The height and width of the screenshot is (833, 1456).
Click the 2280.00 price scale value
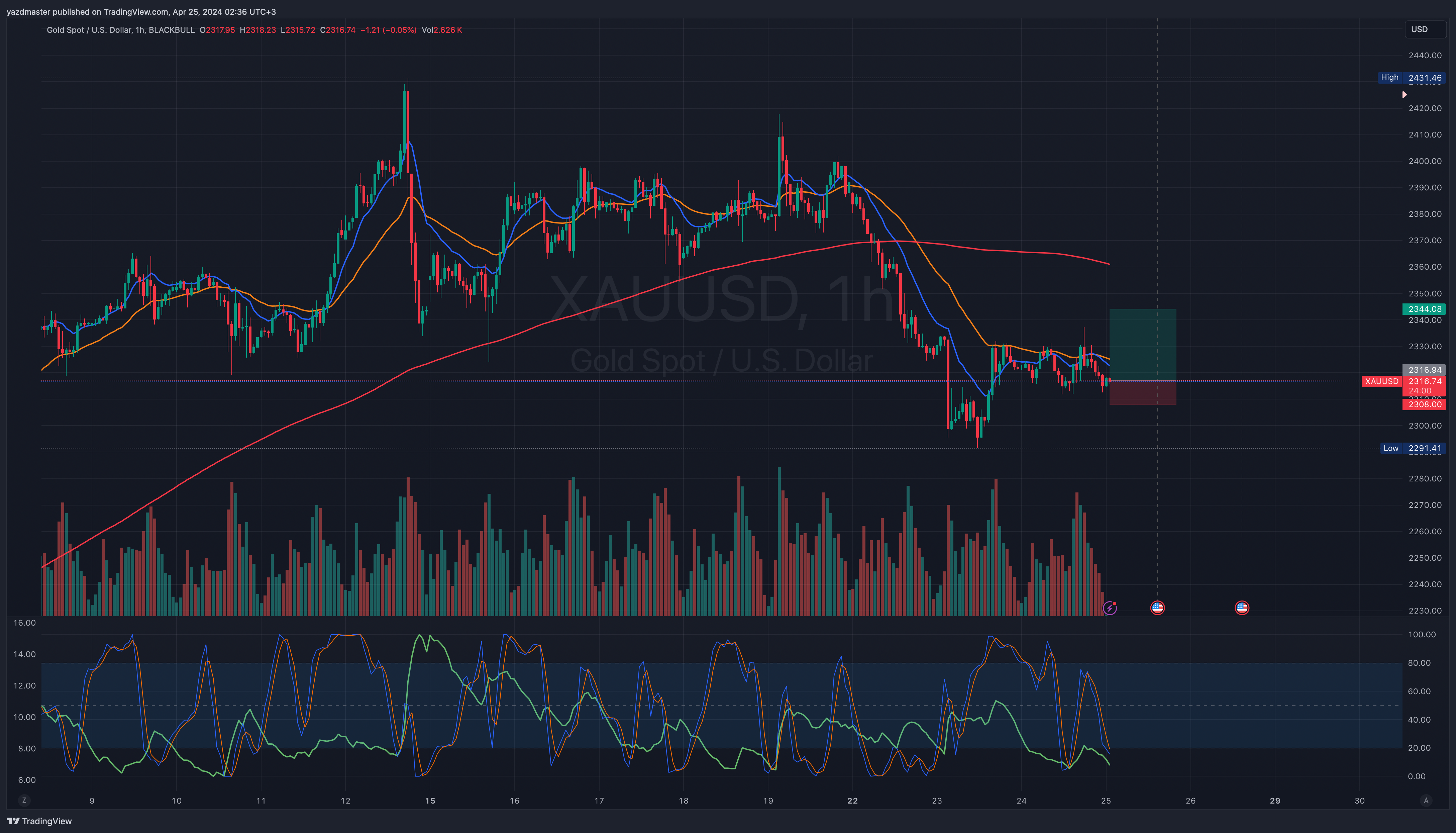(x=1425, y=478)
